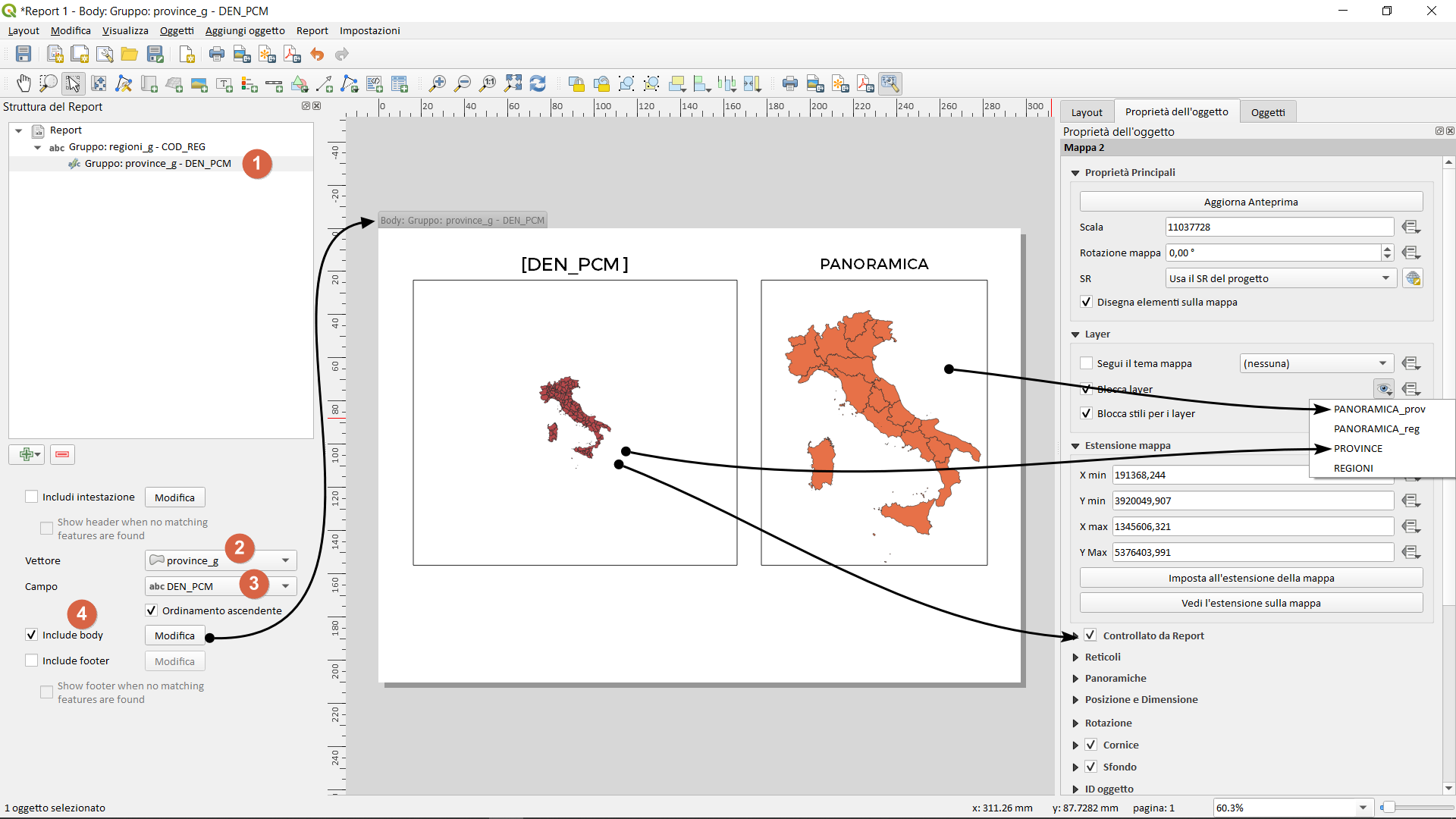
Task: Click the Zoom full icon
Action: (513, 83)
